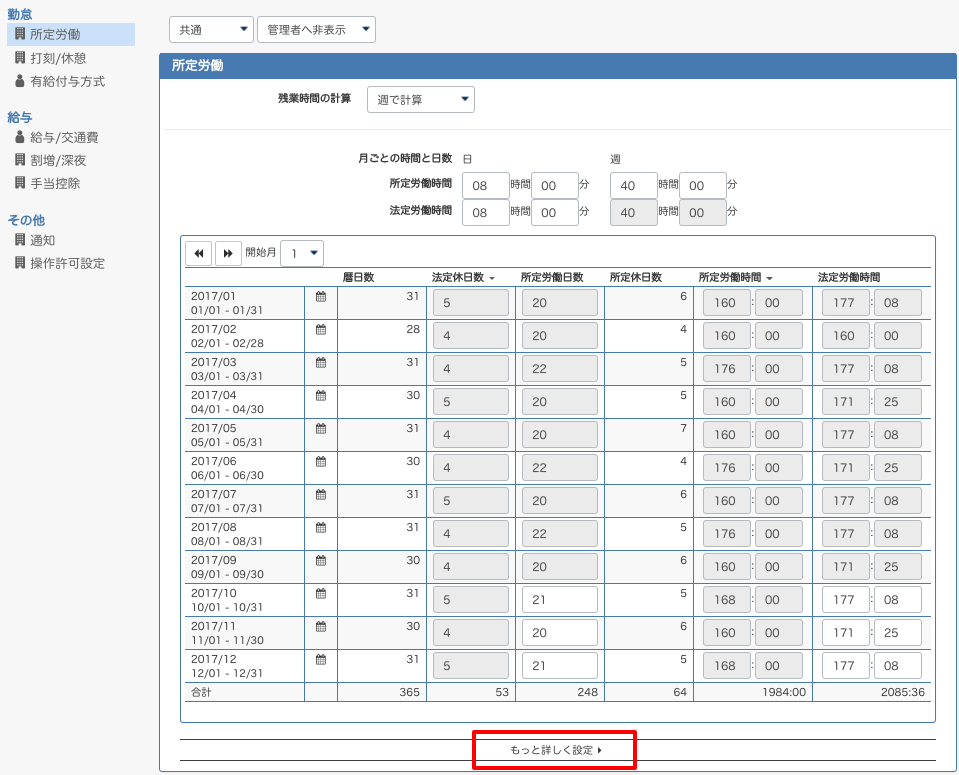
Task: Click 法定労働時間 minutes field for 2017/10
Action: pyautogui.click(x=898, y=600)
